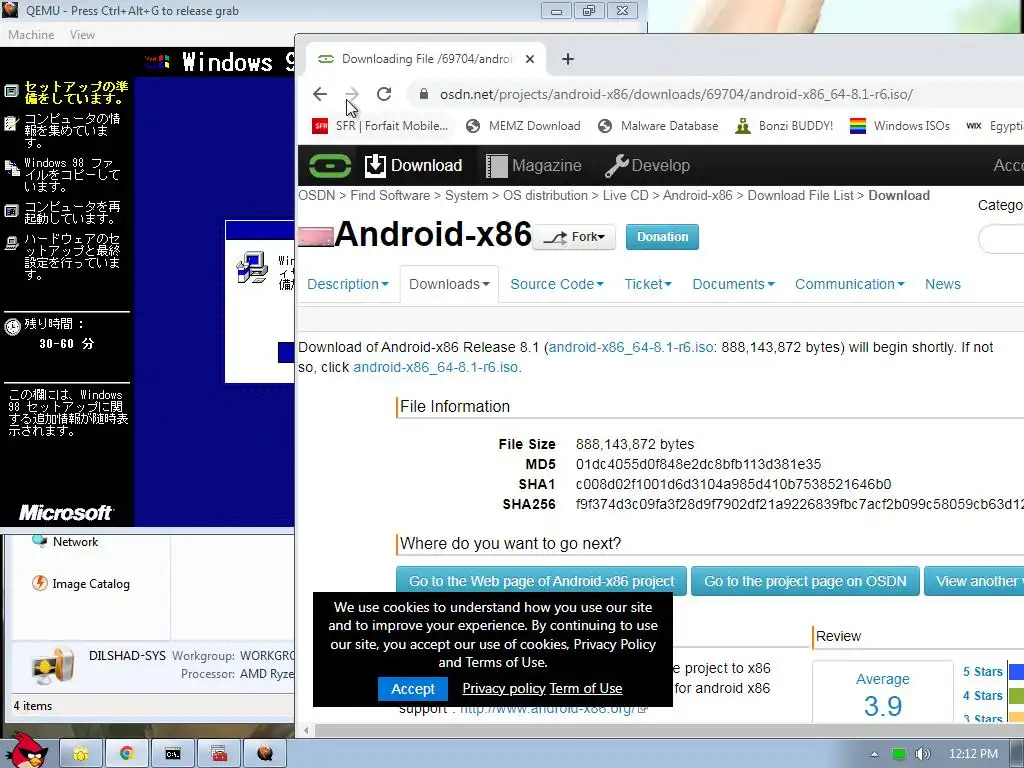The height and width of the screenshot is (768, 1024).
Task: Go back in the Chrome browser
Action: [x=320, y=94]
